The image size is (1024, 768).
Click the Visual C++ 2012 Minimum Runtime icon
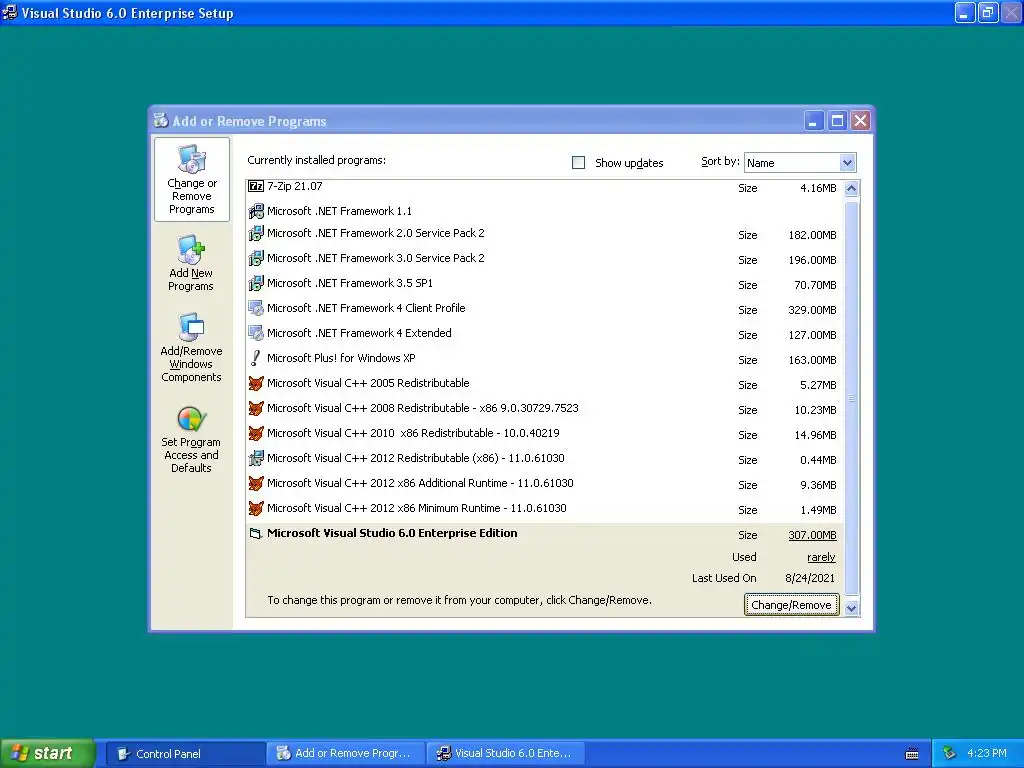pos(256,508)
